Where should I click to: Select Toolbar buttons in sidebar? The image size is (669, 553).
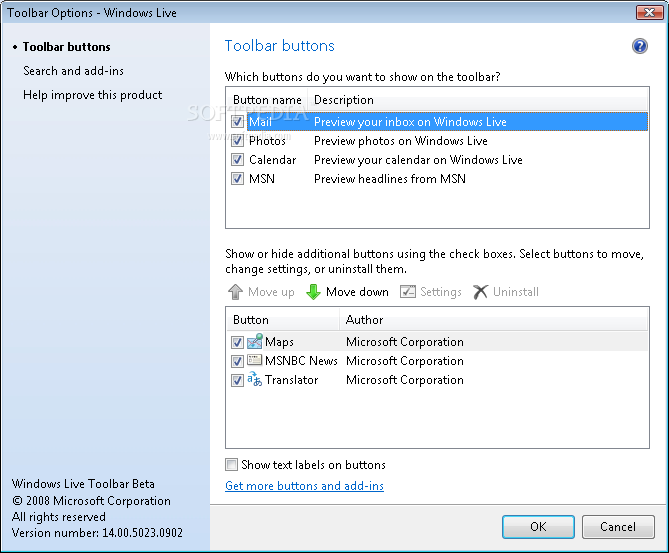tap(67, 47)
